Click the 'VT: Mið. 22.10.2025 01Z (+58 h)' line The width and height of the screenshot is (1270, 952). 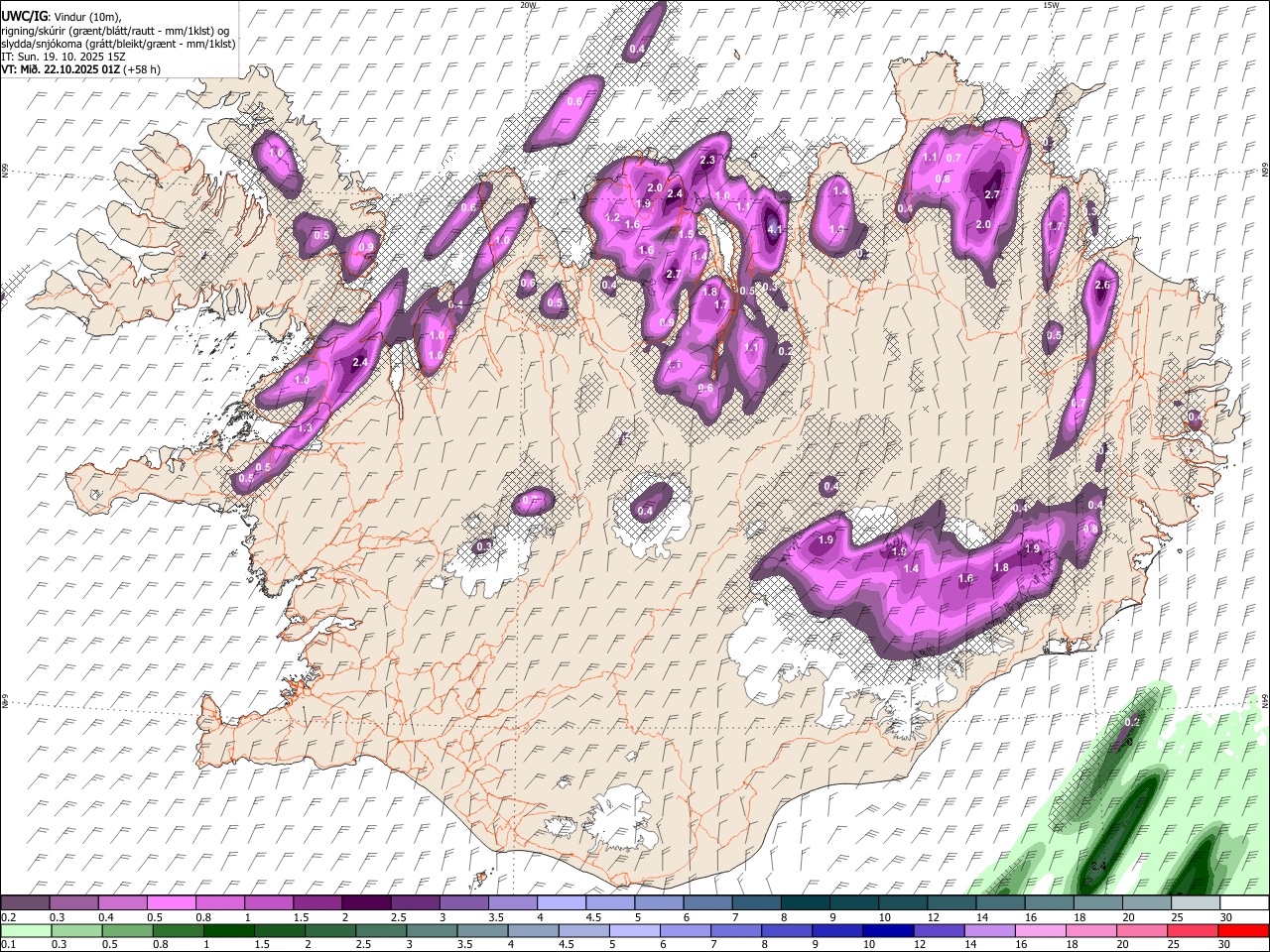tap(80, 69)
